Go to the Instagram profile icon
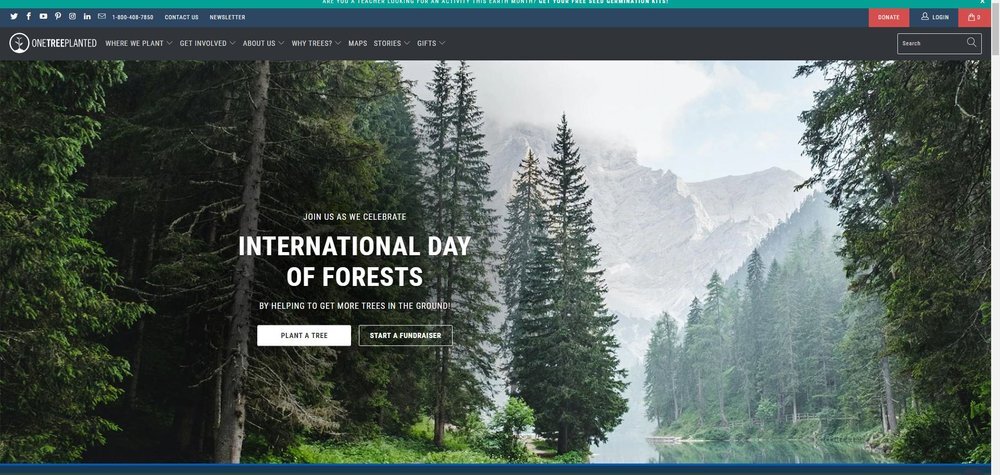Screen dimensions: 1000x475 point(72,17)
